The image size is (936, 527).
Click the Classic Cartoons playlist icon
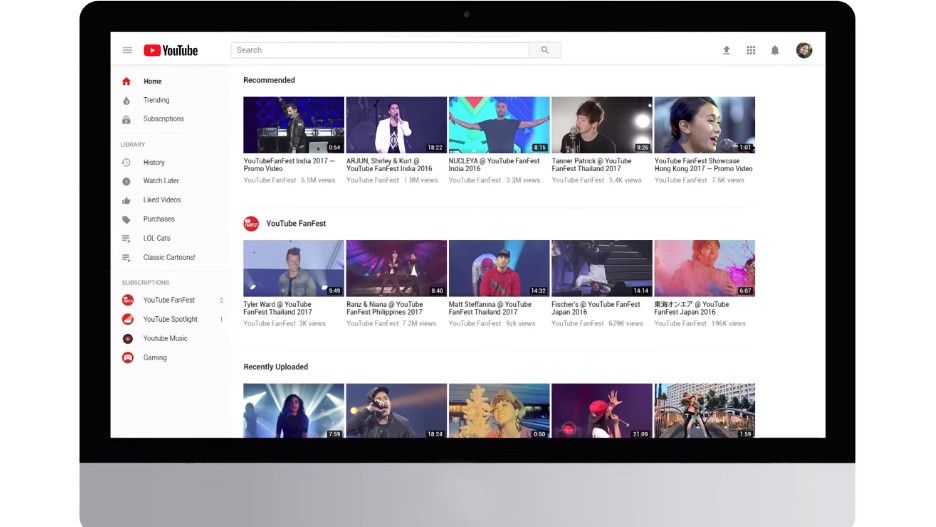click(126, 257)
